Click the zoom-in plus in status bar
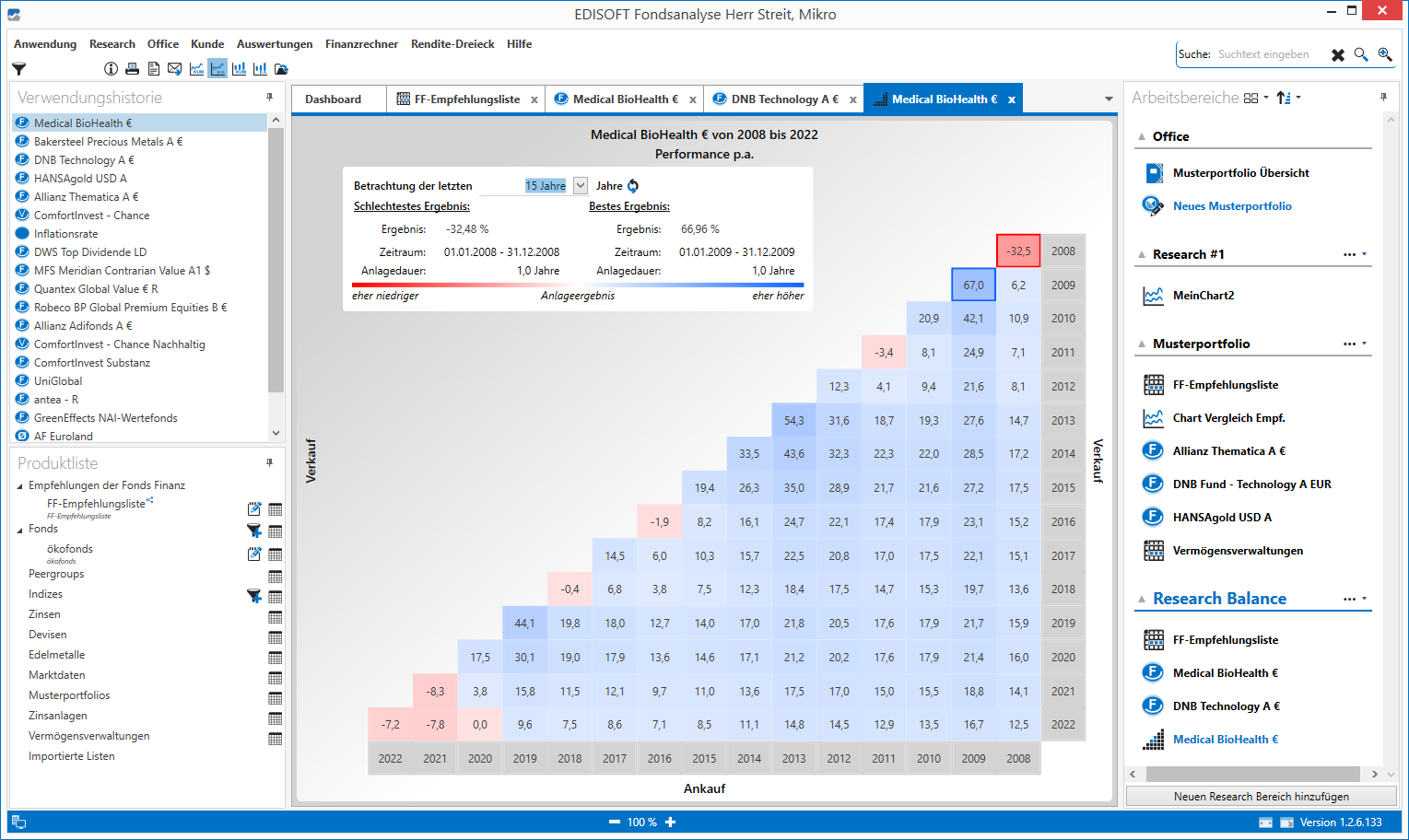The height and width of the screenshot is (840, 1409). (x=671, y=822)
